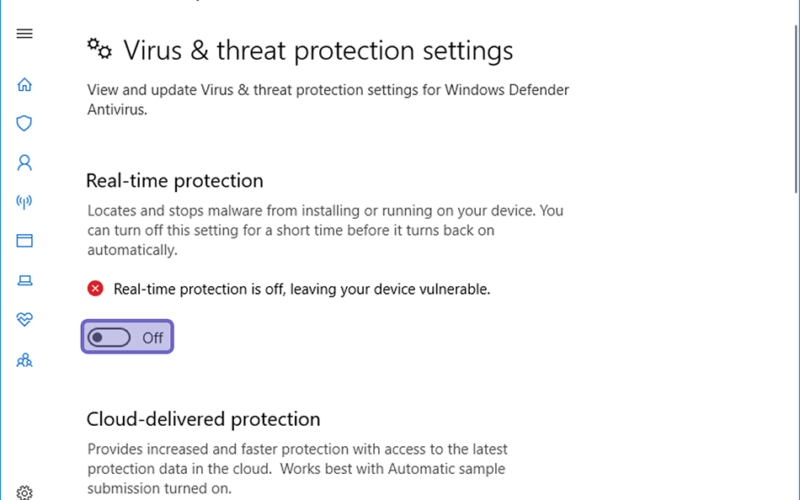800x500 pixels.
Task: Open Device security laptop icon
Action: [x=24, y=280]
